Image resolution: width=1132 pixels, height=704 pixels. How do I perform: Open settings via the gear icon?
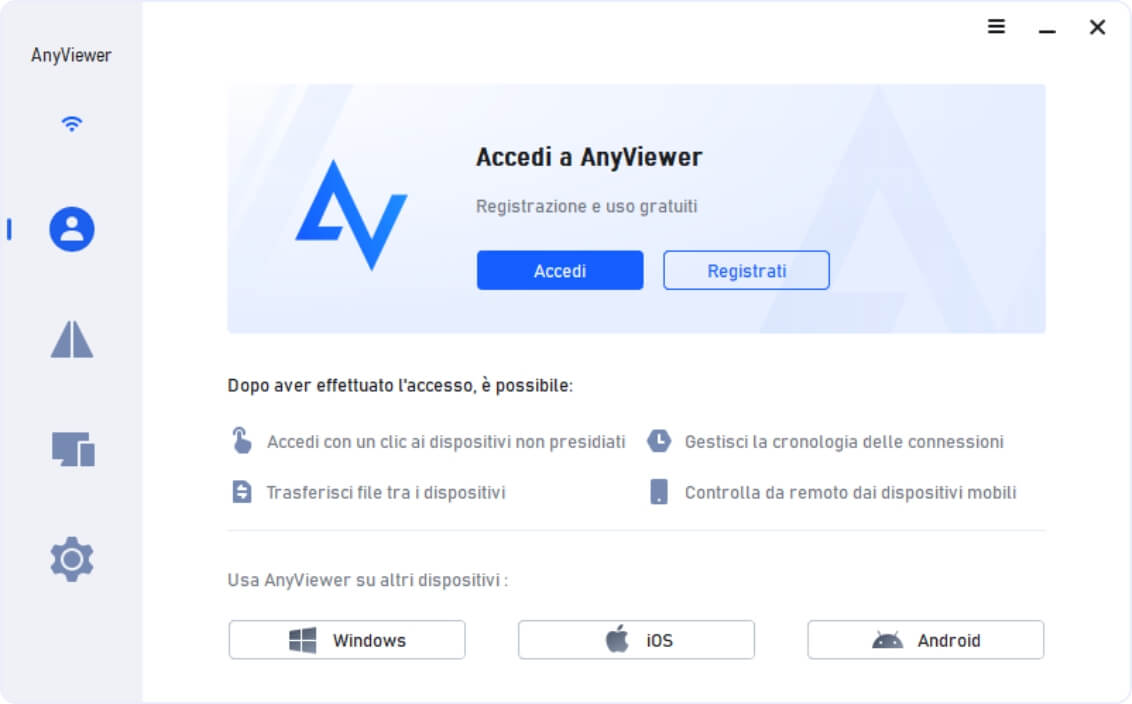coord(71,559)
